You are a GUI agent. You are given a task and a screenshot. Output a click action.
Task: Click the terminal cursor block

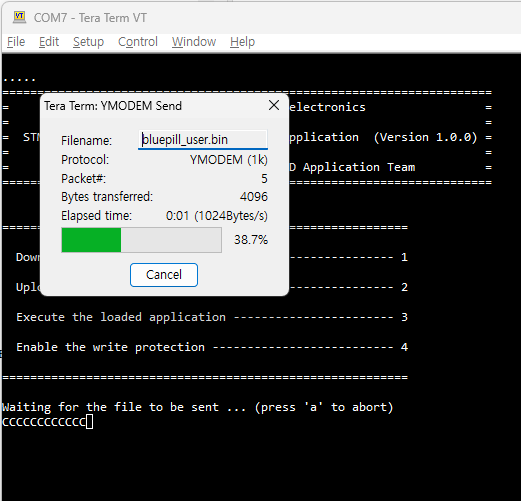click(89, 422)
